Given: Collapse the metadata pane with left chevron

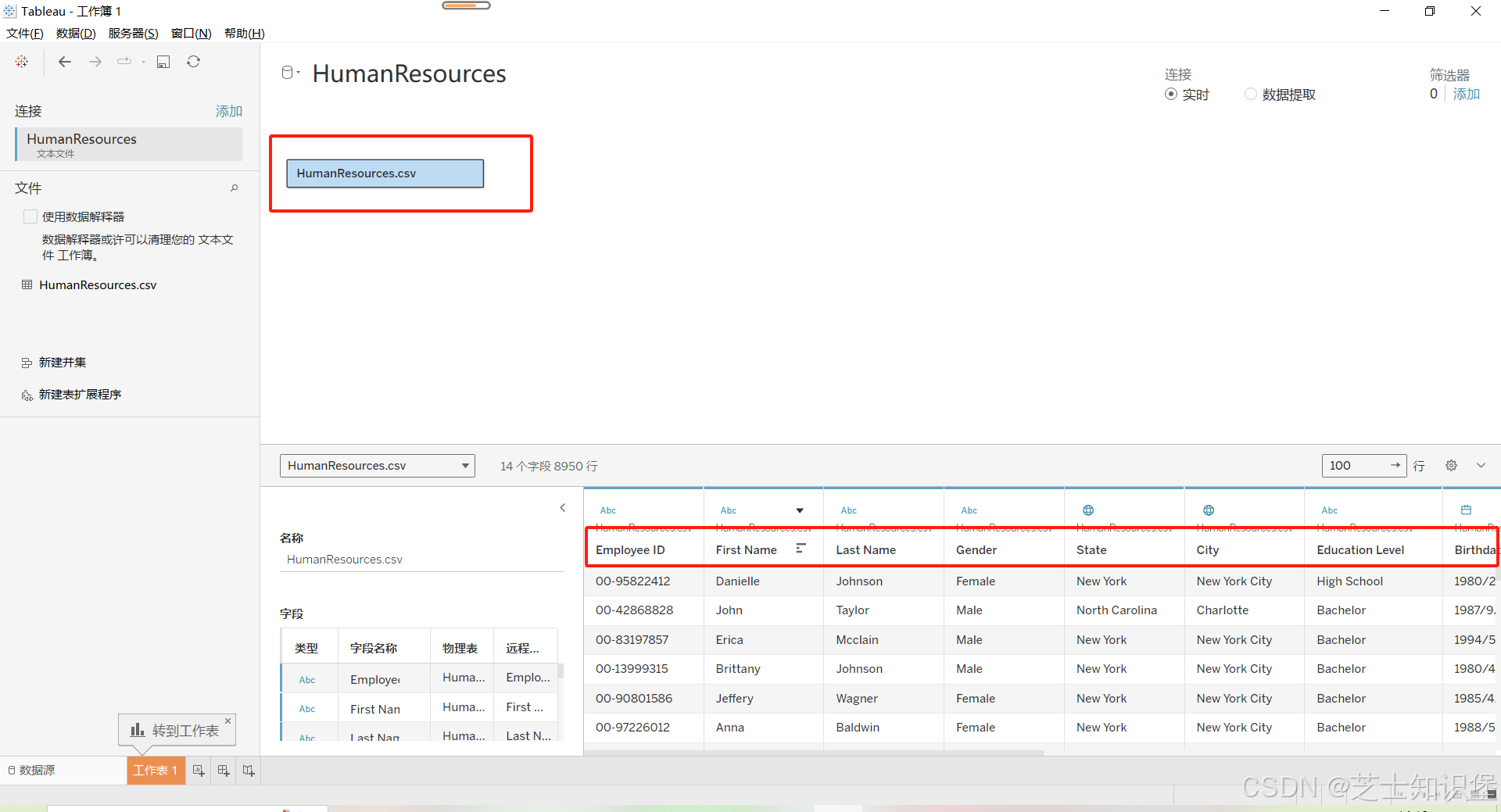Looking at the screenshot, I should click(563, 508).
